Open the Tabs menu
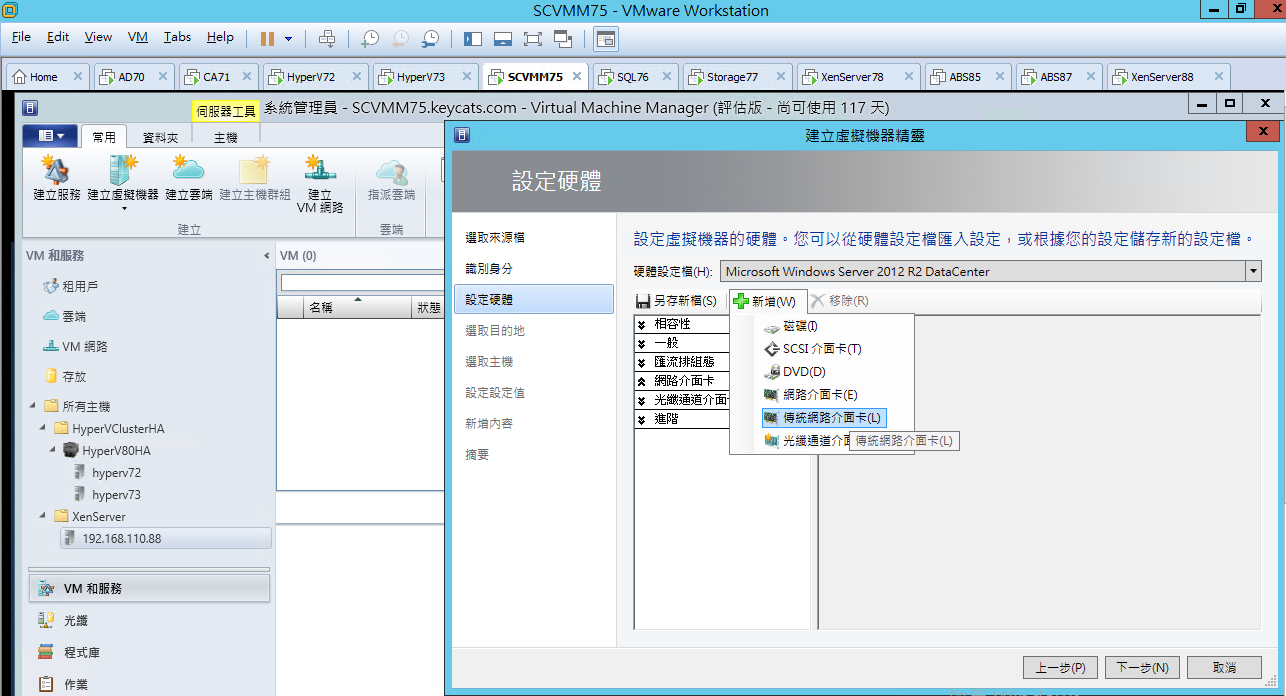This screenshot has height=696, width=1286. click(177, 37)
